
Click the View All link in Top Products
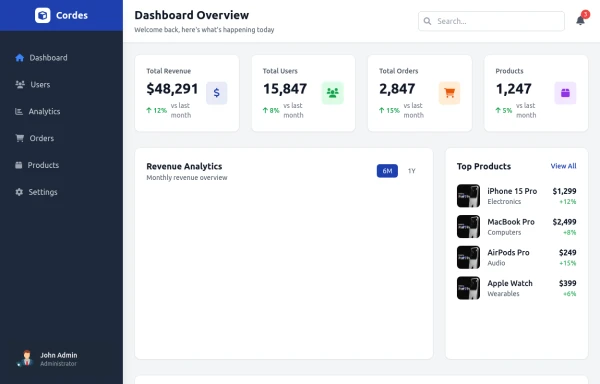click(x=563, y=166)
